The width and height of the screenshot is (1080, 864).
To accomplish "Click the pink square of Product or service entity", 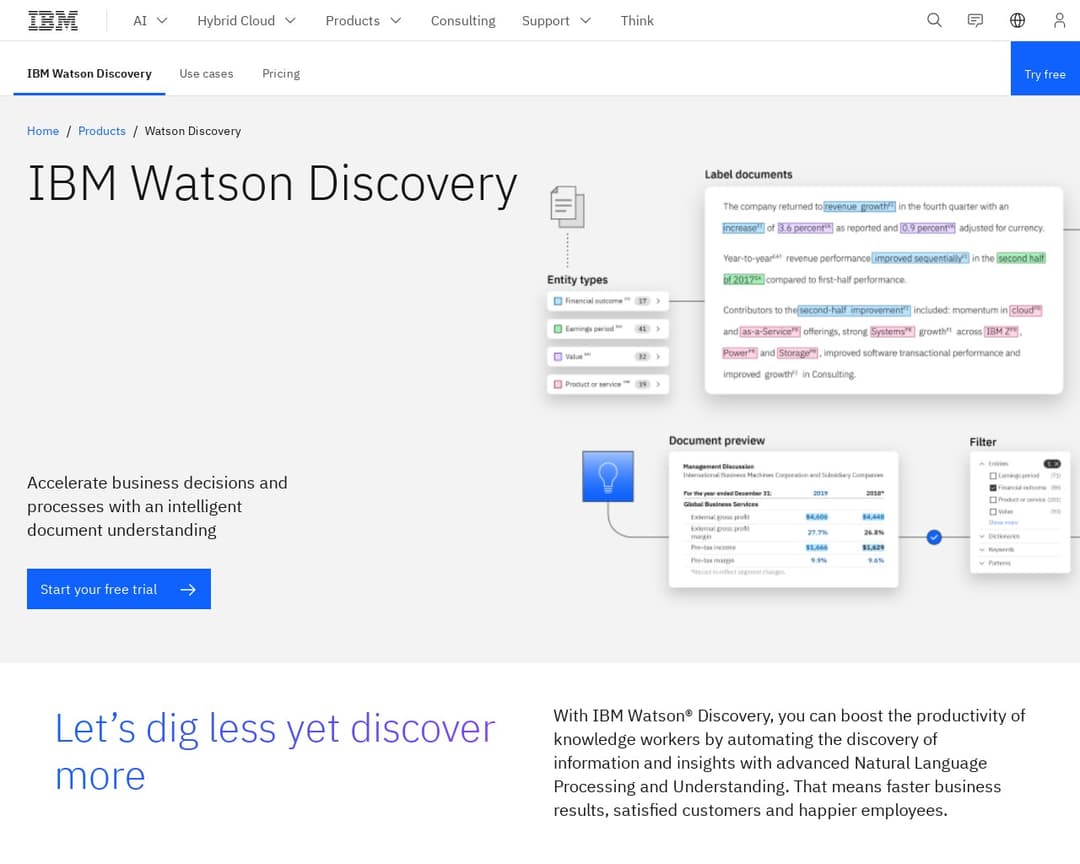I will click(558, 384).
